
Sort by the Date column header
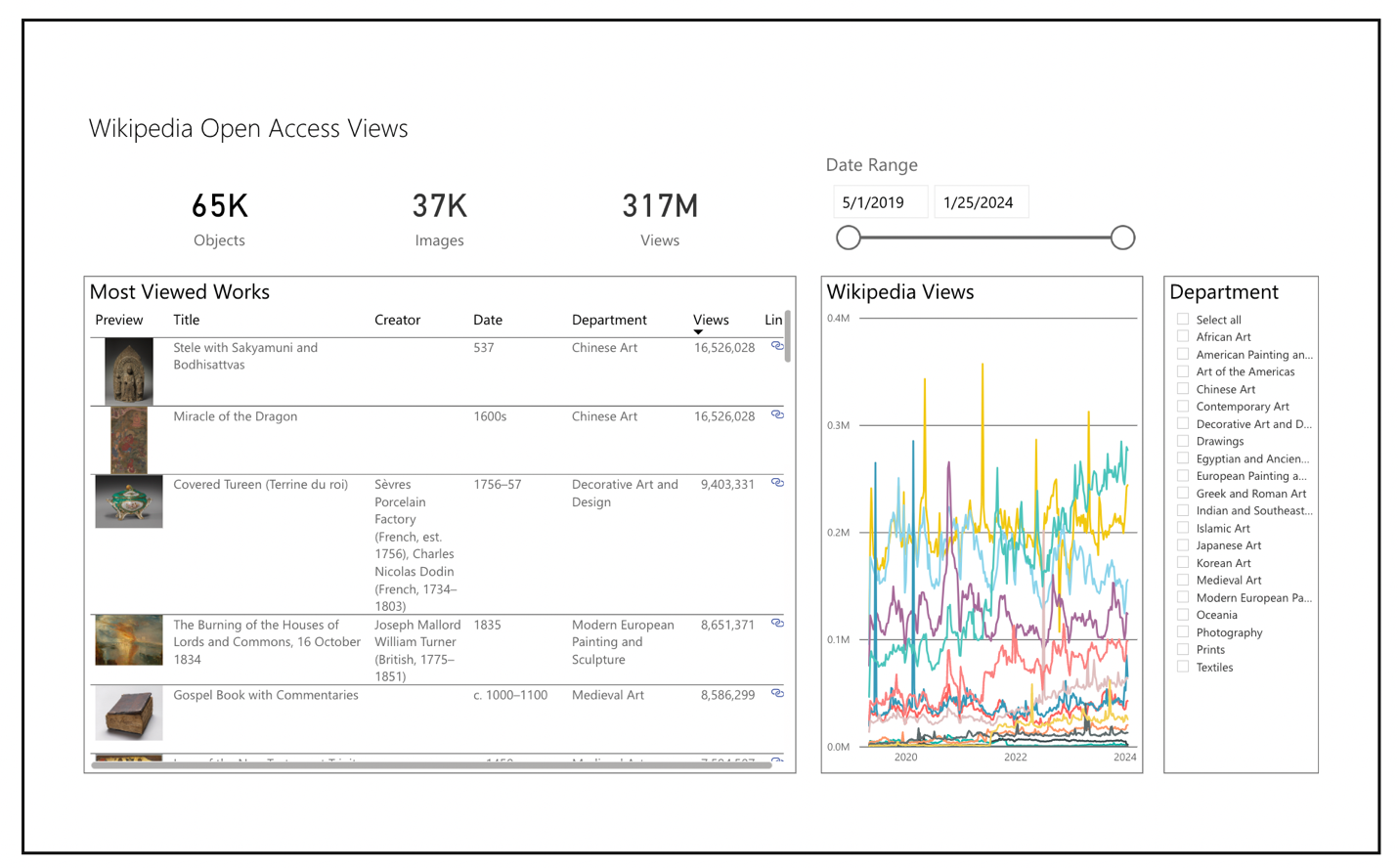488,320
